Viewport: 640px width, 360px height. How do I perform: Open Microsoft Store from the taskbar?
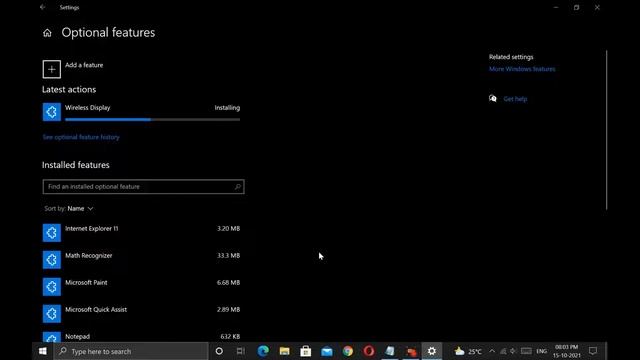[x=306, y=351]
